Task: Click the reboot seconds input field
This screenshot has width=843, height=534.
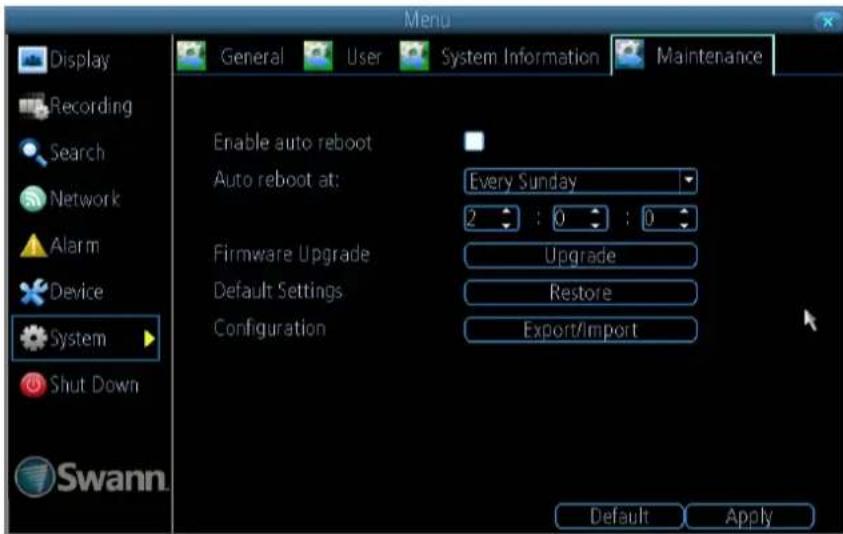Action: pos(669,219)
